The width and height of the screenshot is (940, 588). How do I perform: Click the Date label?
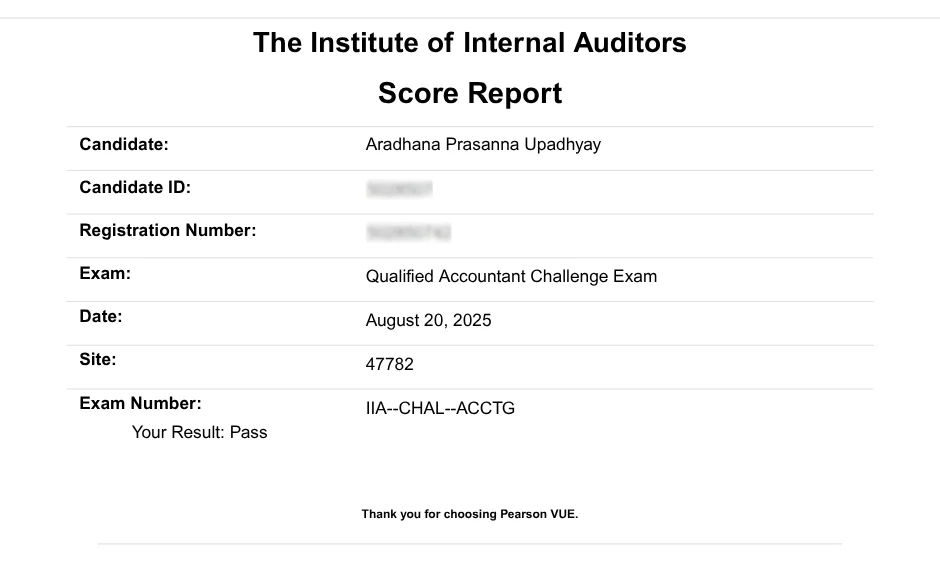click(x=101, y=317)
